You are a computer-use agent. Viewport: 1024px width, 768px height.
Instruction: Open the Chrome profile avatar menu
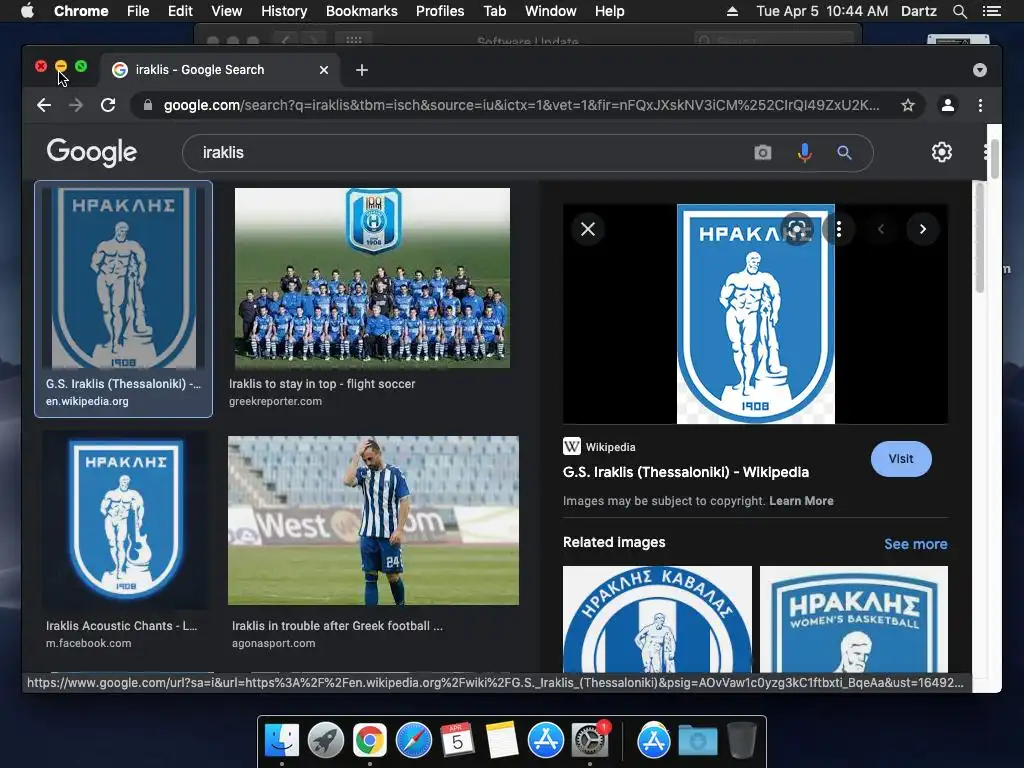pyautogui.click(x=948, y=105)
